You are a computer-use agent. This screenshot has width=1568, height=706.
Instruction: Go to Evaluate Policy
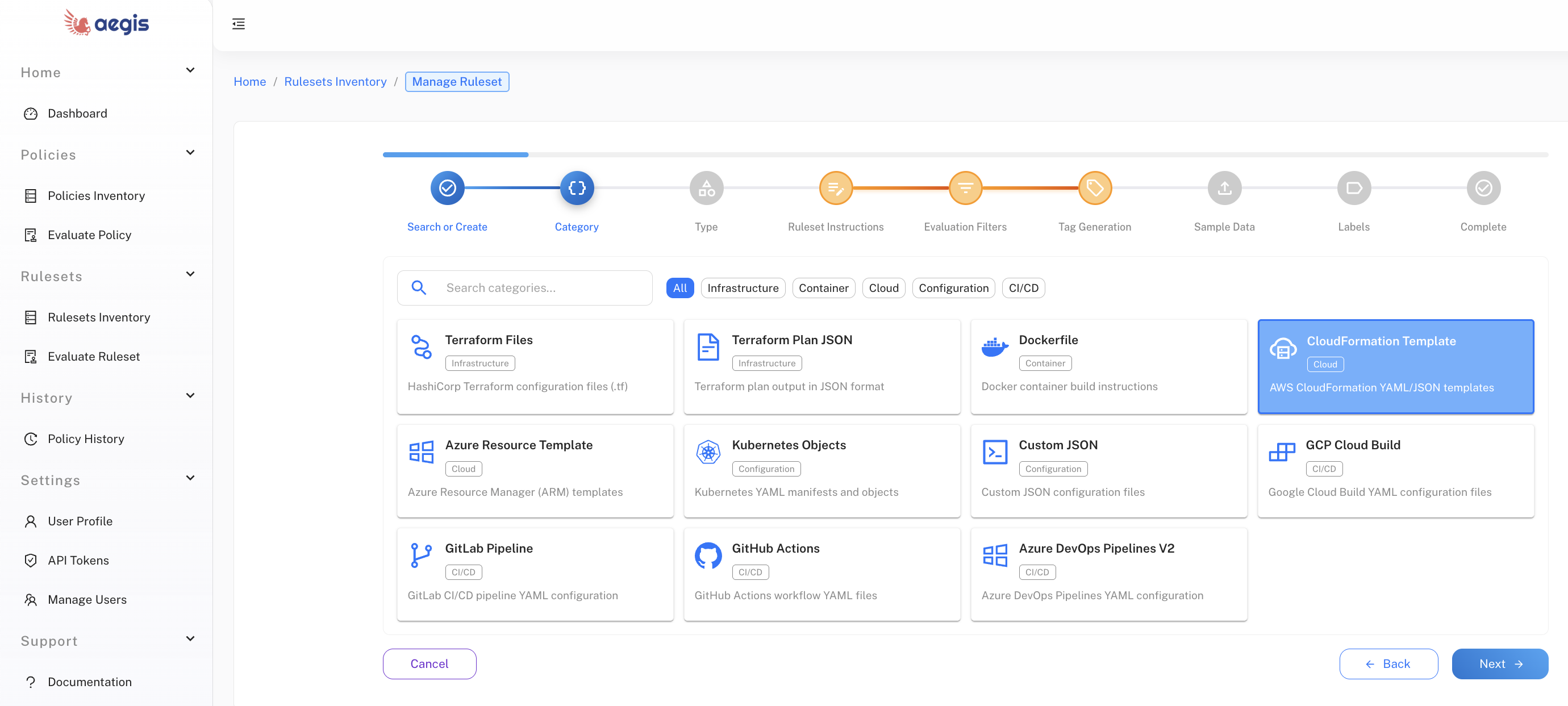[90, 235]
